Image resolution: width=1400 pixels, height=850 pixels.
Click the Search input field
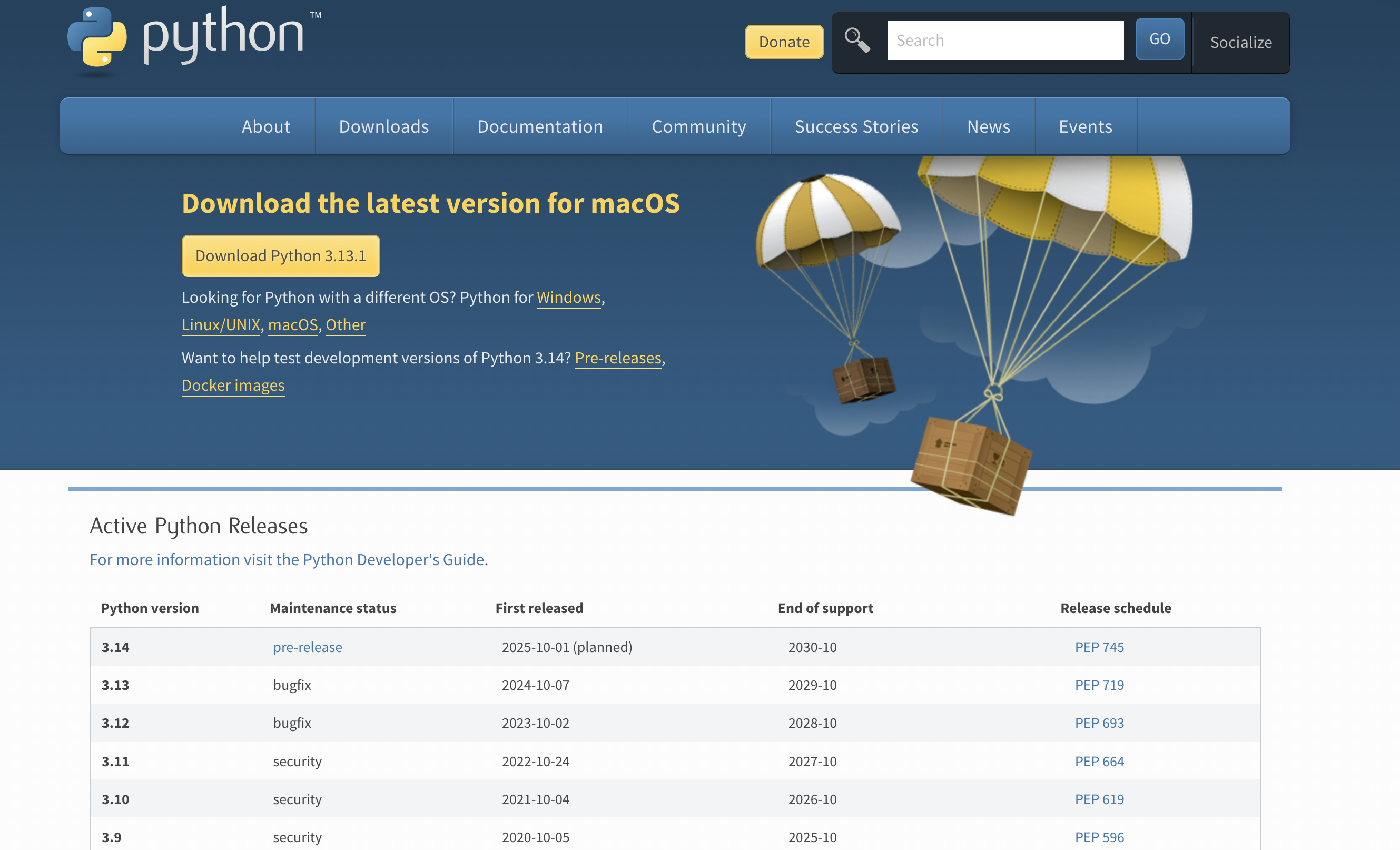tap(1005, 41)
